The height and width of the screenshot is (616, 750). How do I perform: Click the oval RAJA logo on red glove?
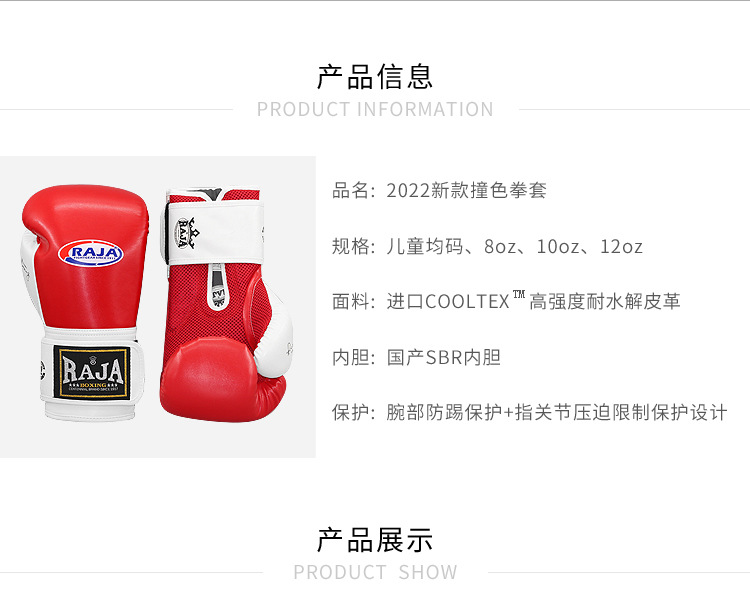point(90,253)
